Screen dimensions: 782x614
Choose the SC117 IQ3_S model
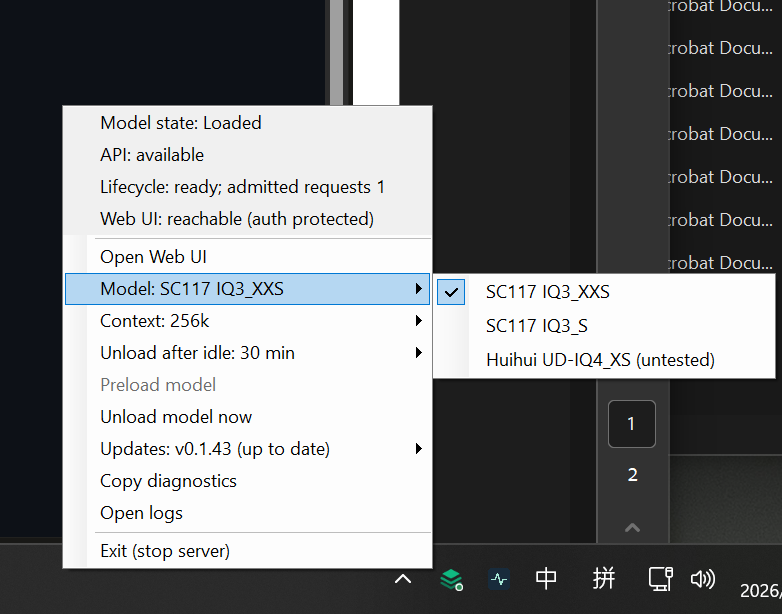tap(604, 326)
